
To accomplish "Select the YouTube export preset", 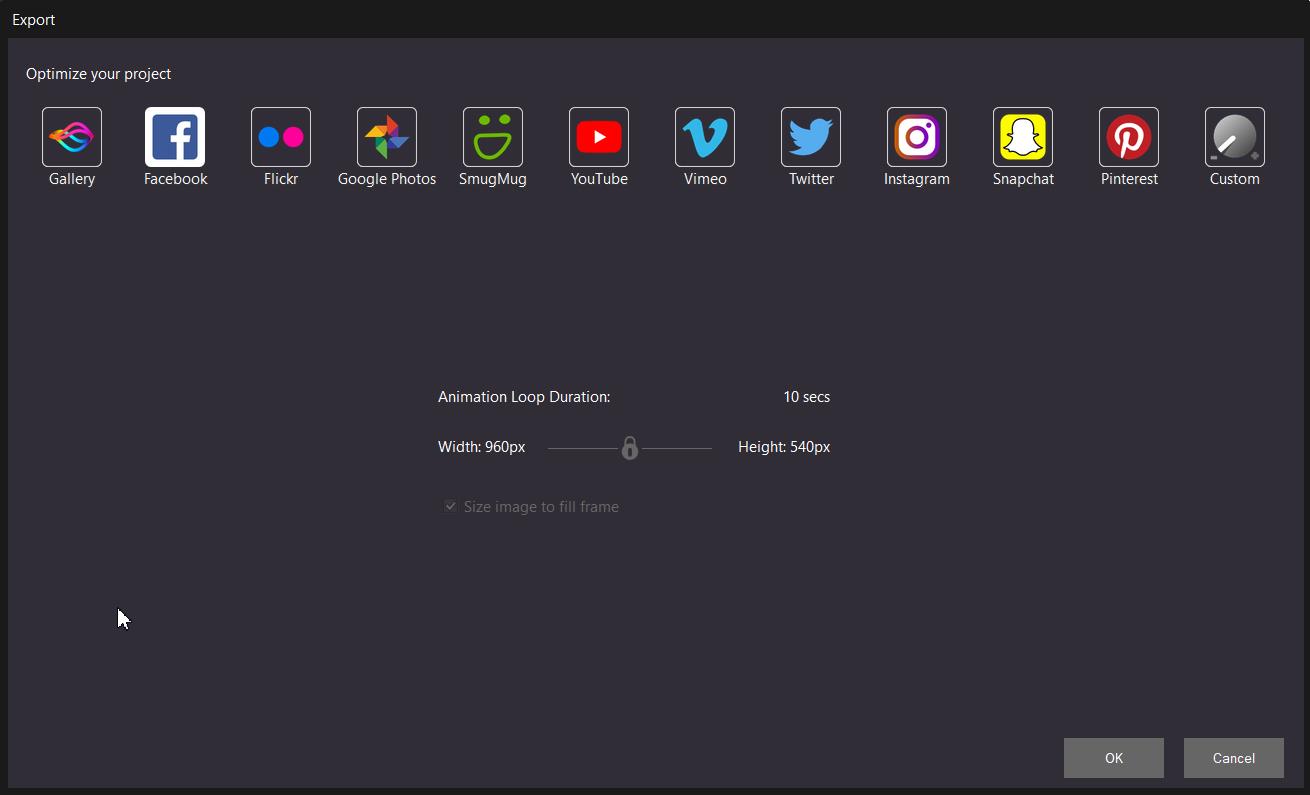I will (599, 137).
